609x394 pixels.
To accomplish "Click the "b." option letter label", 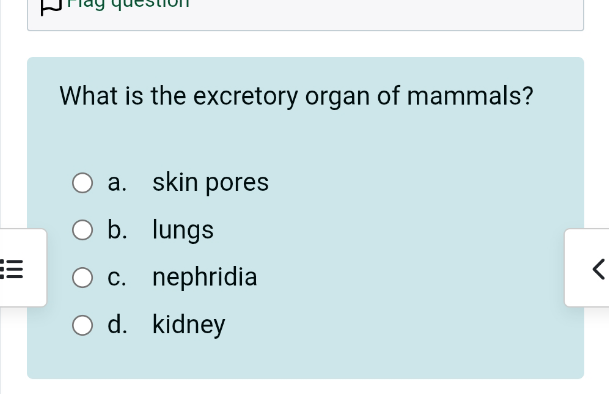I will click(117, 230).
